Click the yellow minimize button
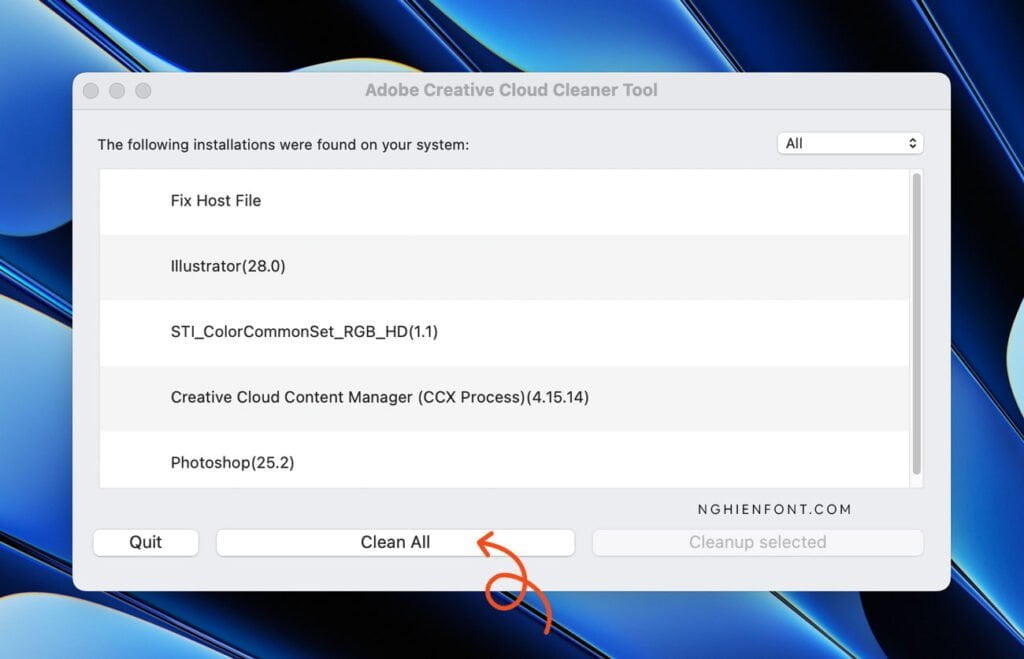The image size is (1024, 659). pyautogui.click(x=117, y=90)
